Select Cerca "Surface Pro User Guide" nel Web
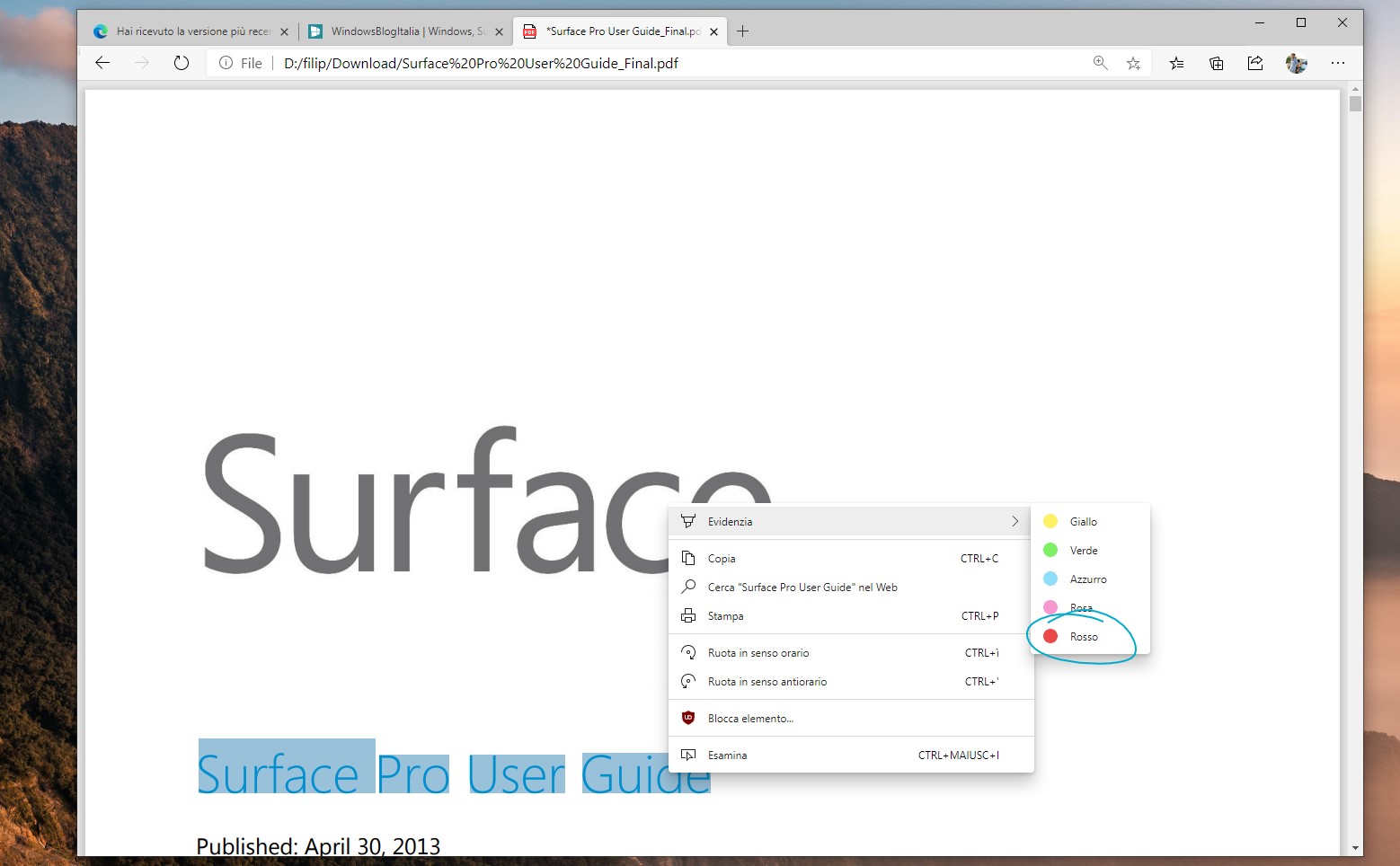The height and width of the screenshot is (866, 1400). (851, 587)
